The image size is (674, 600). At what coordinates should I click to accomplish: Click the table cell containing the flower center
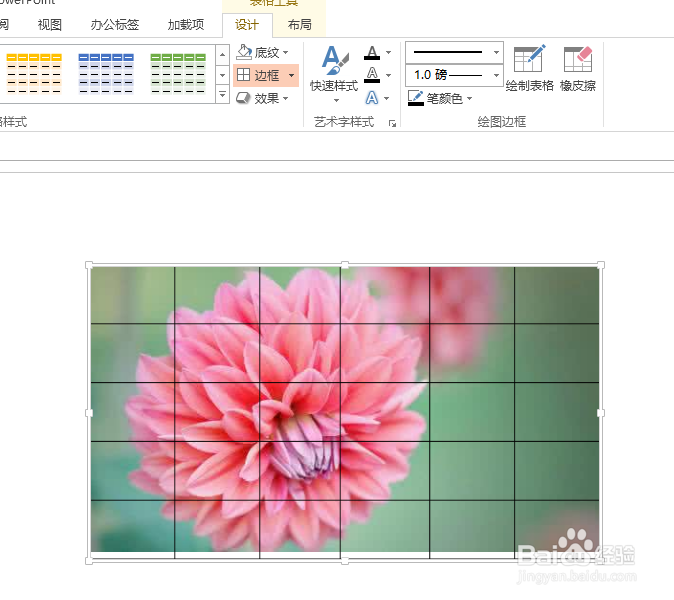pos(300,471)
